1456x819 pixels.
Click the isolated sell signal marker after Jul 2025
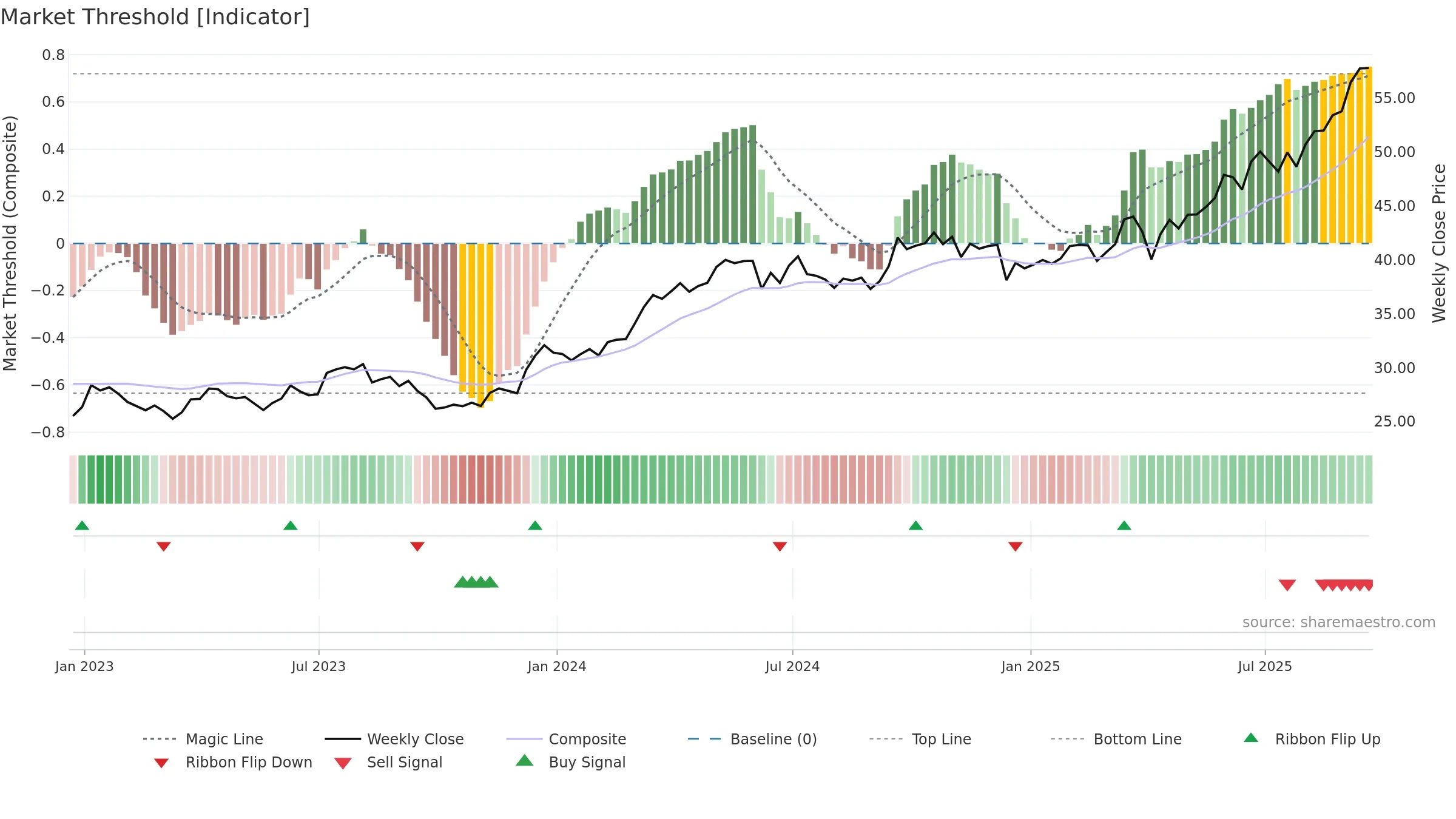(x=1287, y=585)
